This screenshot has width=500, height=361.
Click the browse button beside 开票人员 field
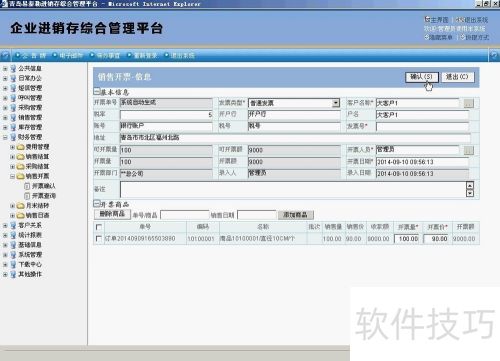pyautogui.click(x=469, y=150)
